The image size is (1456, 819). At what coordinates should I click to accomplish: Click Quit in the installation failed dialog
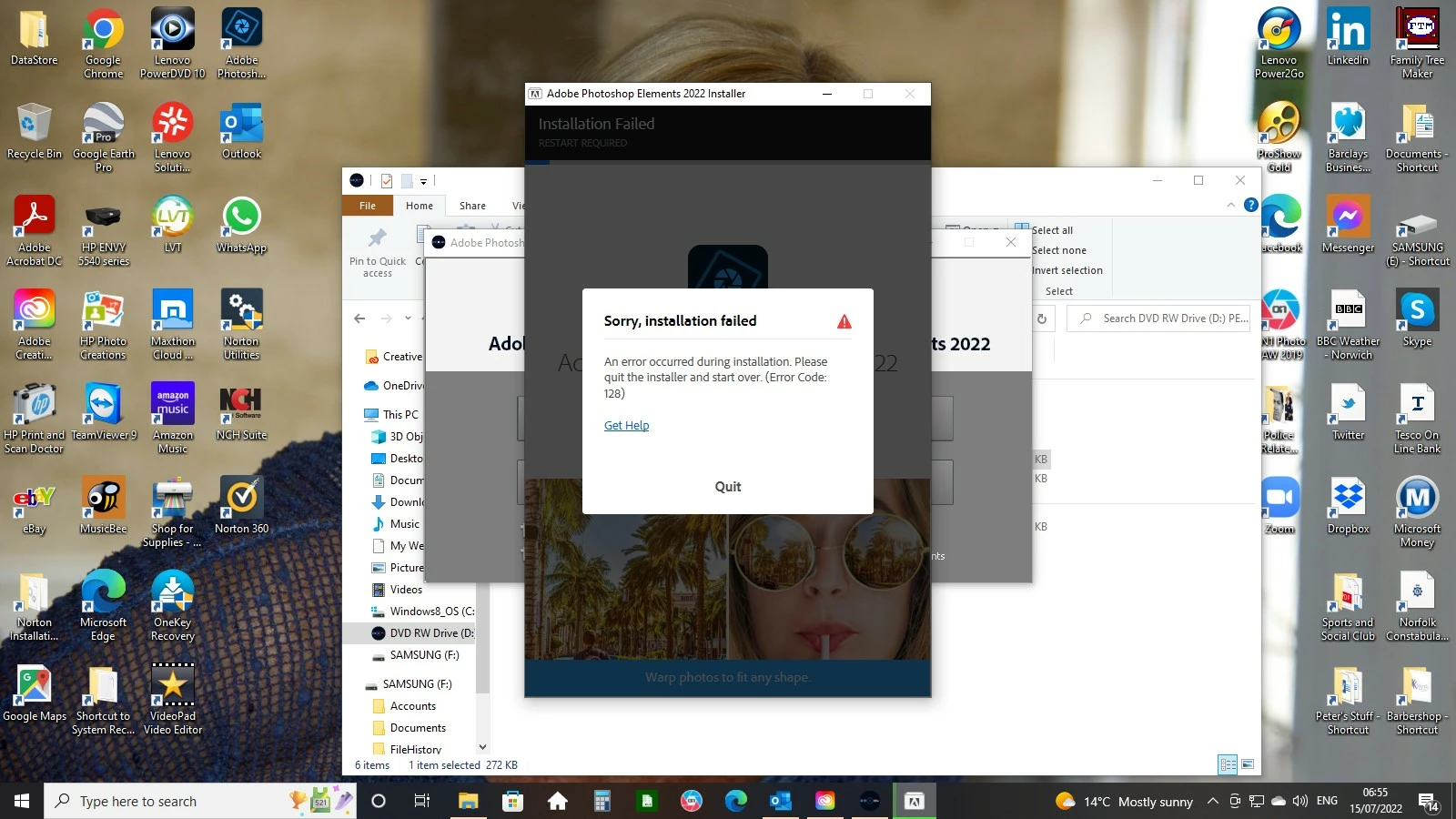click(727, 487)
